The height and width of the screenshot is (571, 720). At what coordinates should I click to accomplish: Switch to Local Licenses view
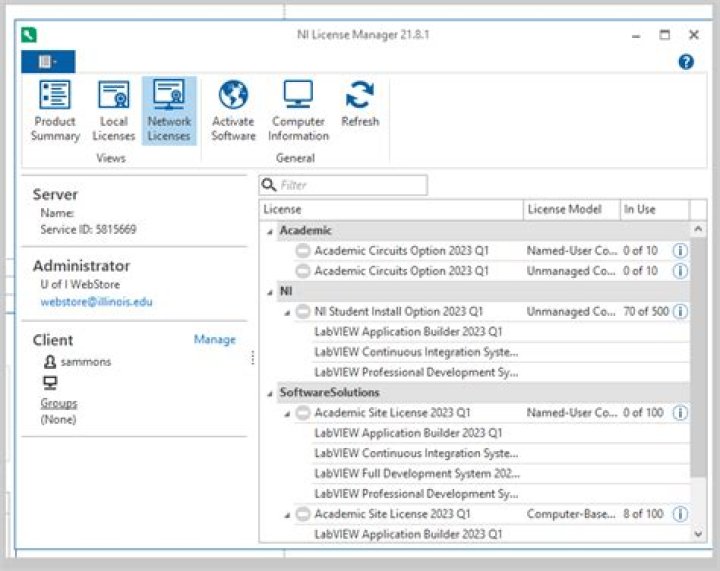coord(113,110)
